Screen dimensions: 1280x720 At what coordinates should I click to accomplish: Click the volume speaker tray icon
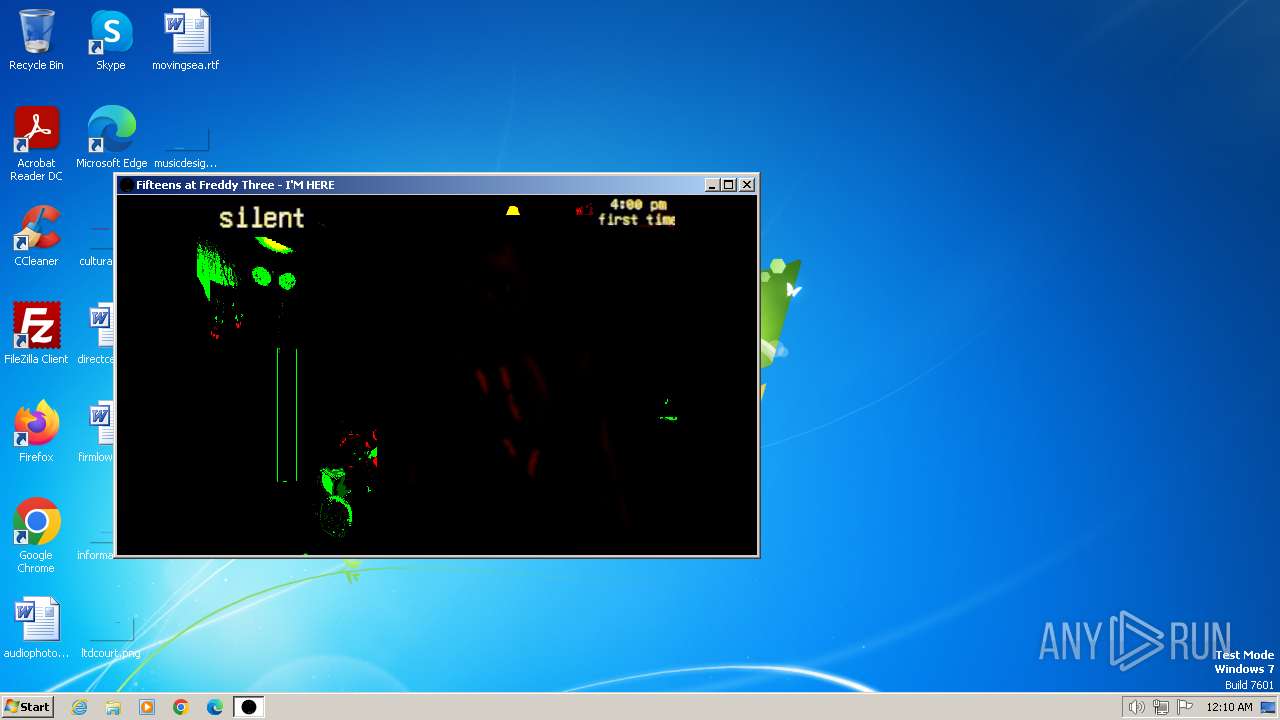point(1136,707)
